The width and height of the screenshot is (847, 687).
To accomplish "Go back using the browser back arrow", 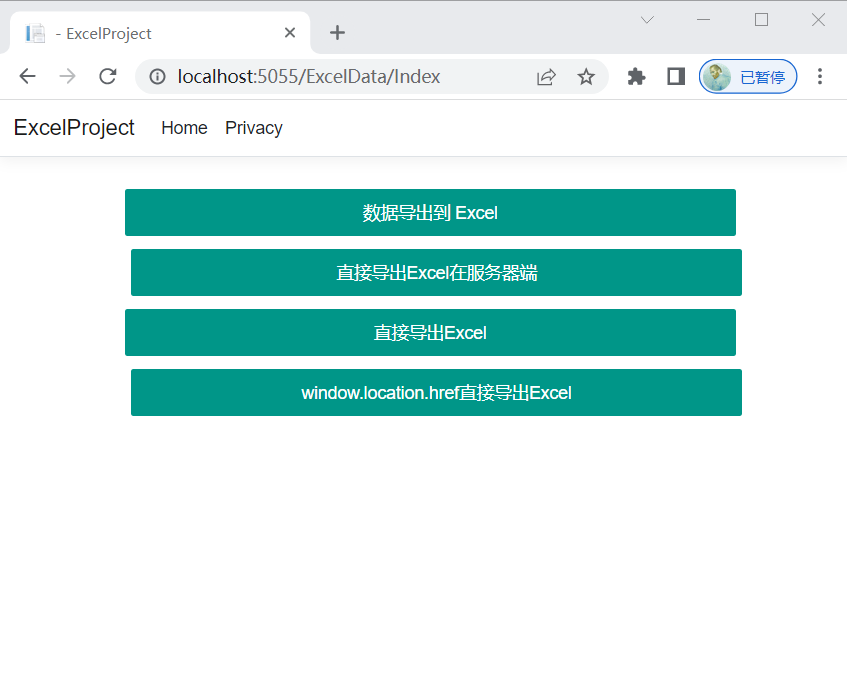I will click(x=27, y=76).
